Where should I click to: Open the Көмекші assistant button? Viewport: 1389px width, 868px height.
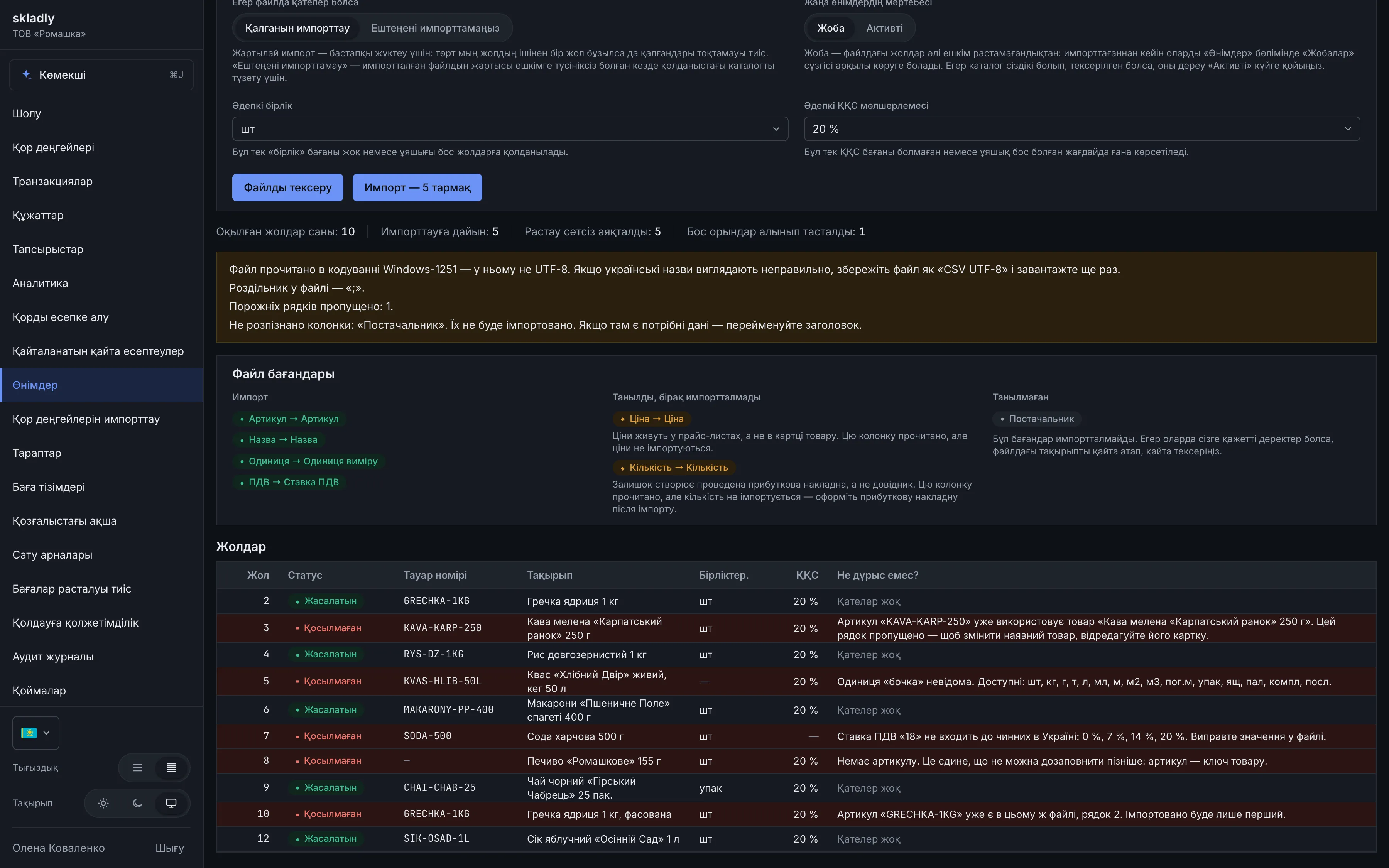click(x=101, y=74)
